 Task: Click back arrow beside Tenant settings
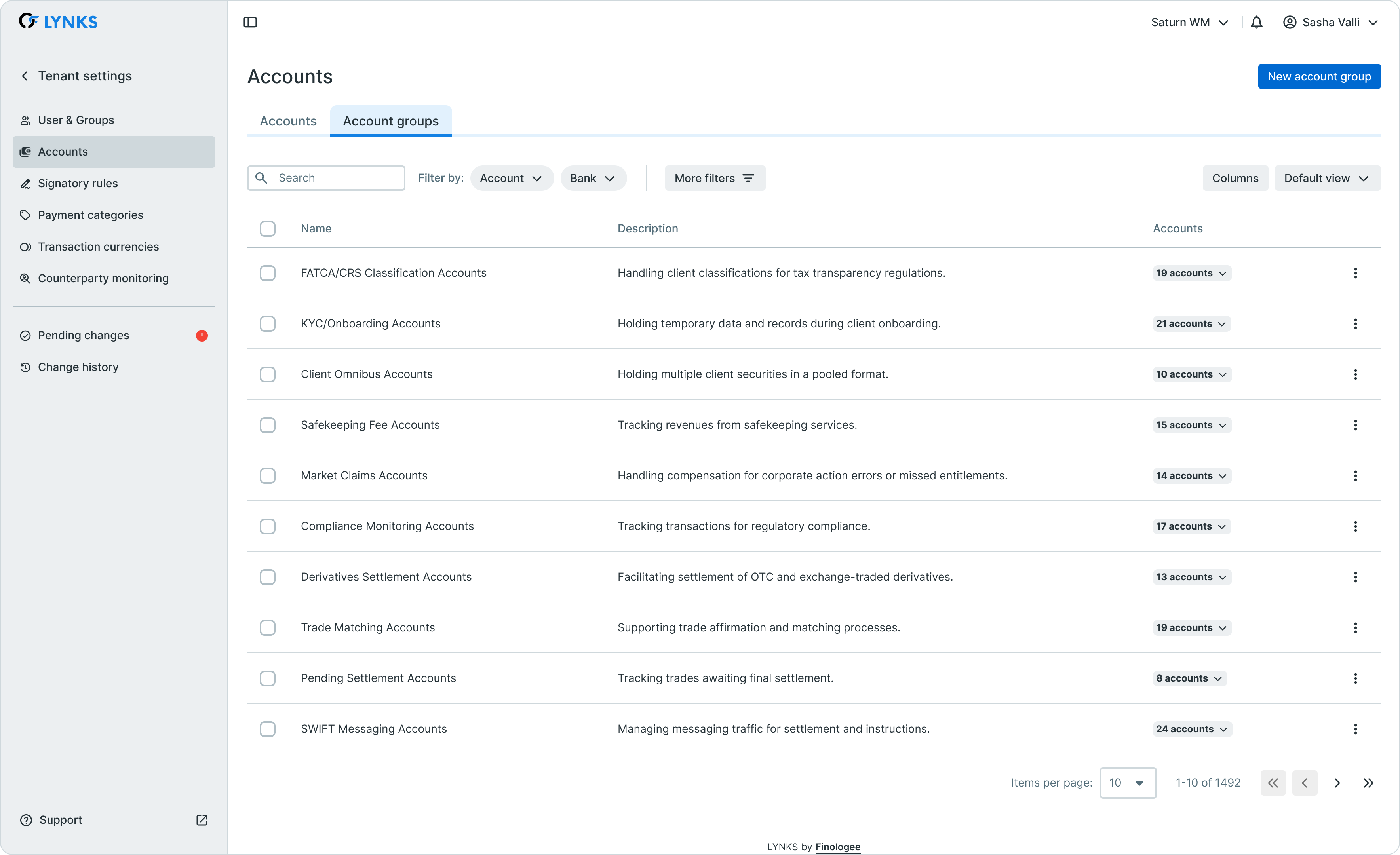coord(25,76)
